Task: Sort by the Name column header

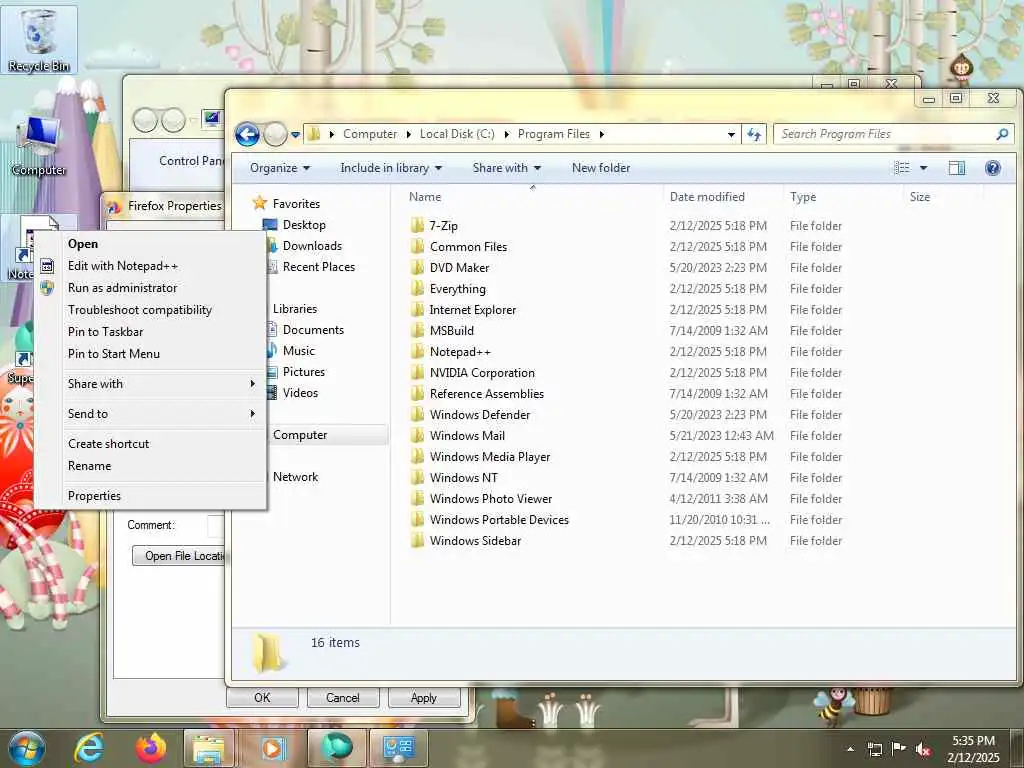Action: tap(424, 197)
